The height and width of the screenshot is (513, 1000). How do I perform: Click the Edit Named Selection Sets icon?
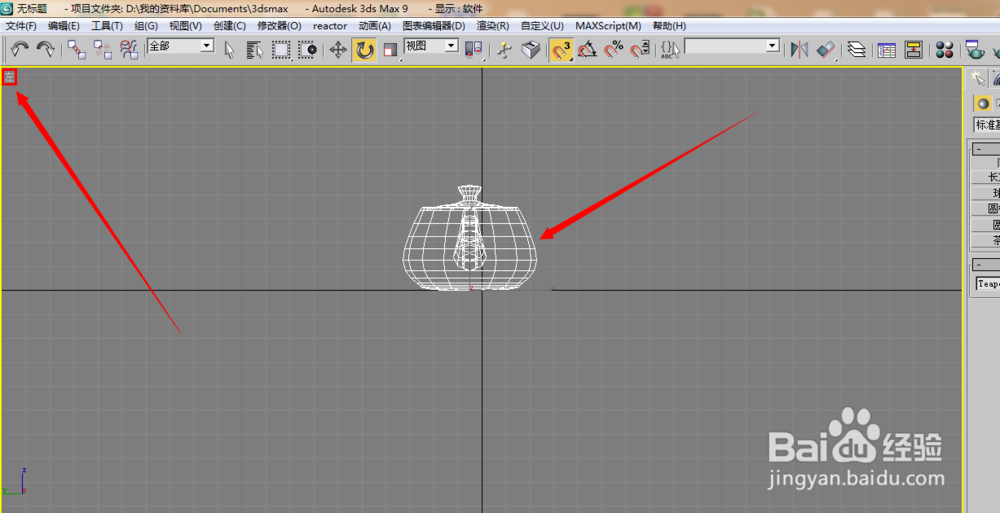tap(670, 49)
